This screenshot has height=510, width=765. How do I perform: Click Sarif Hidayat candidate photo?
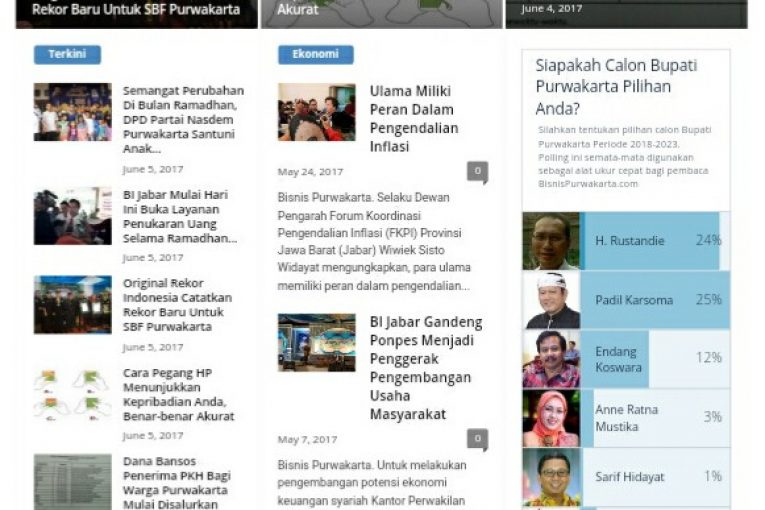pyautogui.click(x=551, y=477)
